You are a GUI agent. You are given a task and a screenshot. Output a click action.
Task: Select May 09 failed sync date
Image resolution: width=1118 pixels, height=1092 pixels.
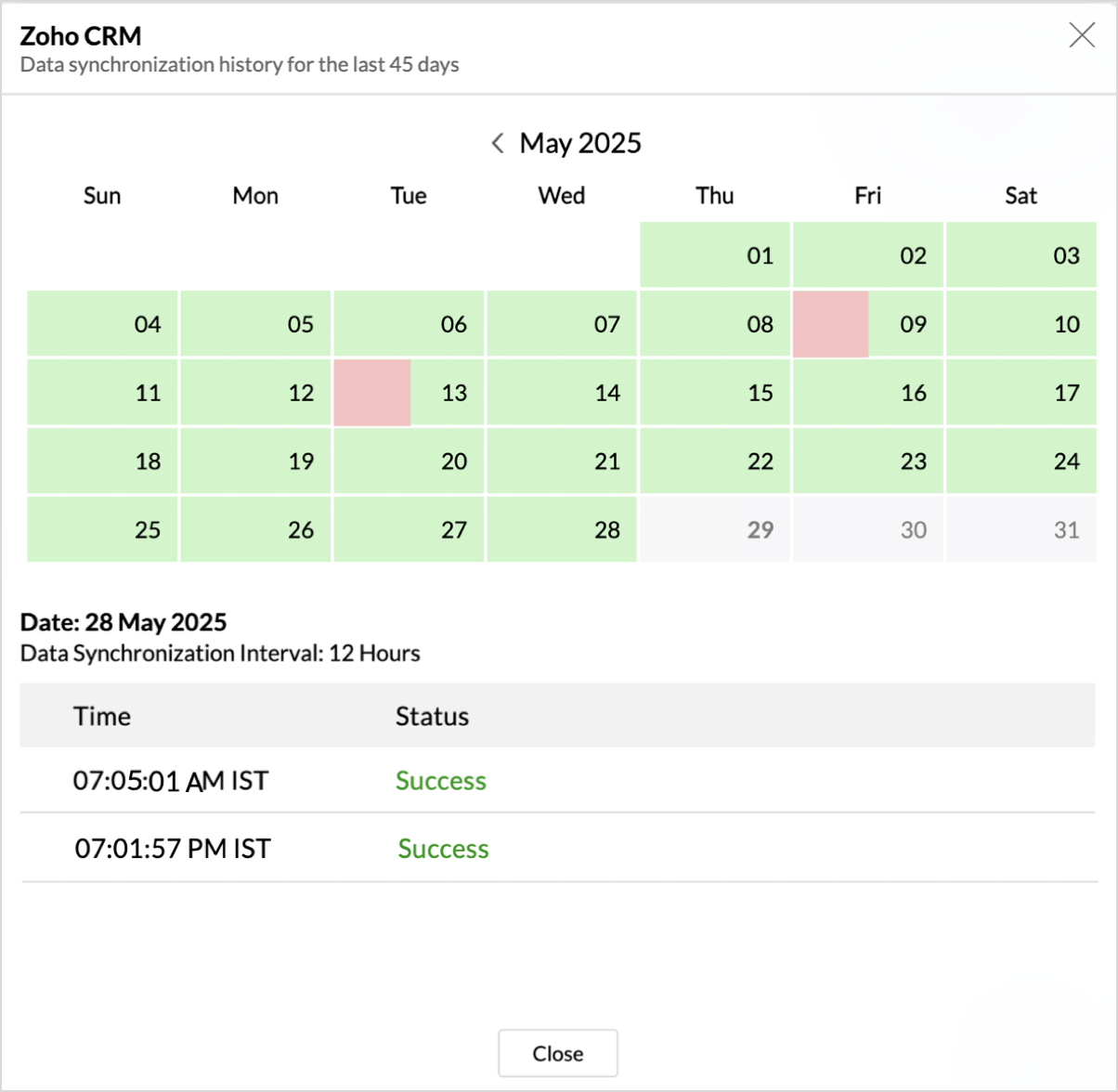pos(868,324)
